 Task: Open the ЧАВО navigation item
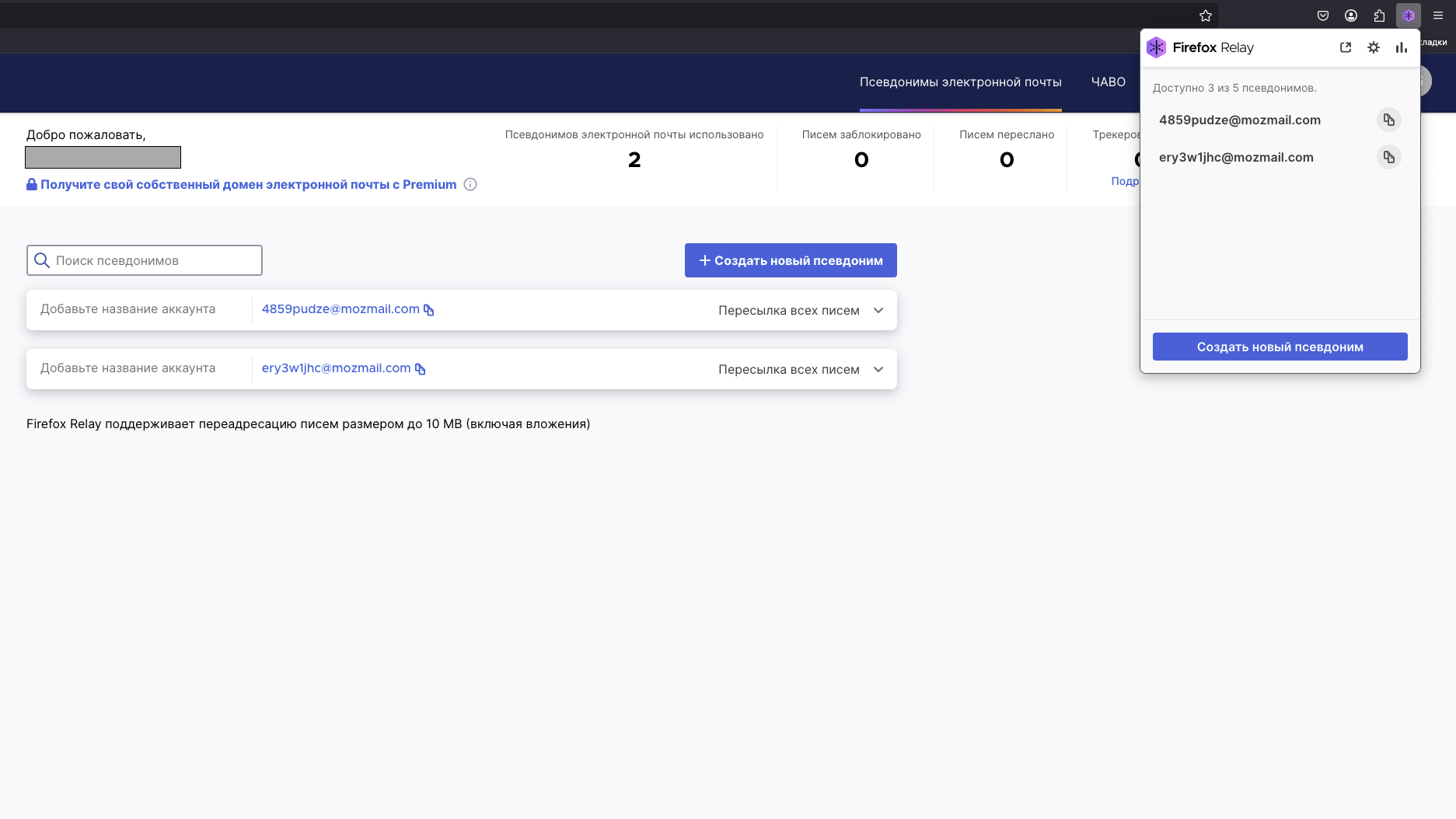coord(1108,82)
